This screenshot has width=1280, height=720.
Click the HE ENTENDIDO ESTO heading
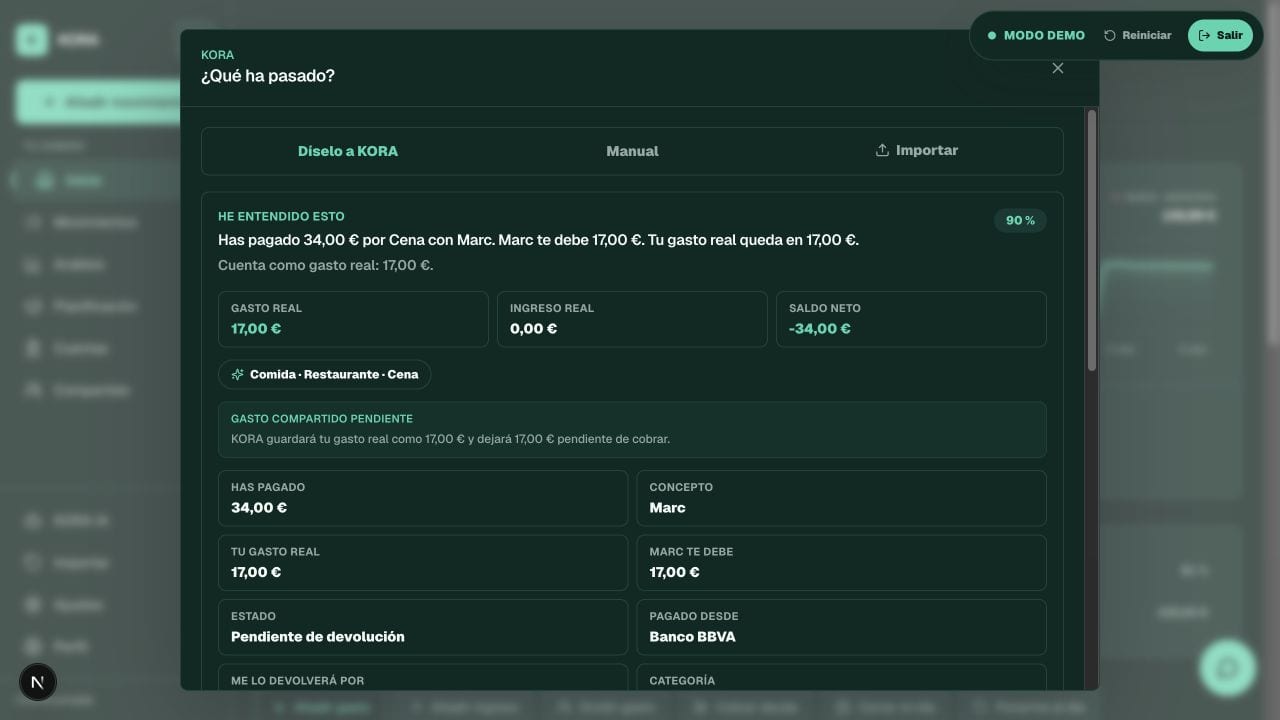click(281, 216)
